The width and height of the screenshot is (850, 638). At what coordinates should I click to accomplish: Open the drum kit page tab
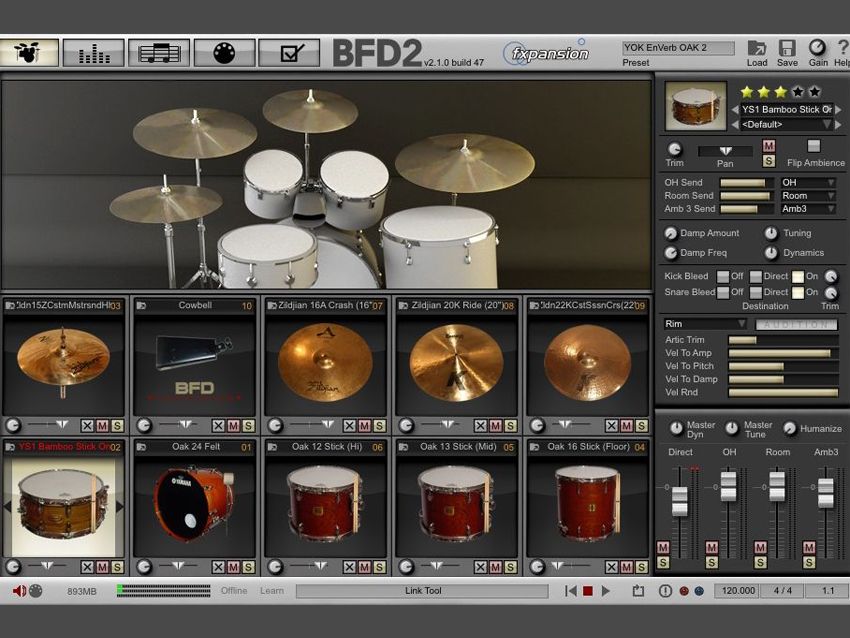tap(29, 53)
